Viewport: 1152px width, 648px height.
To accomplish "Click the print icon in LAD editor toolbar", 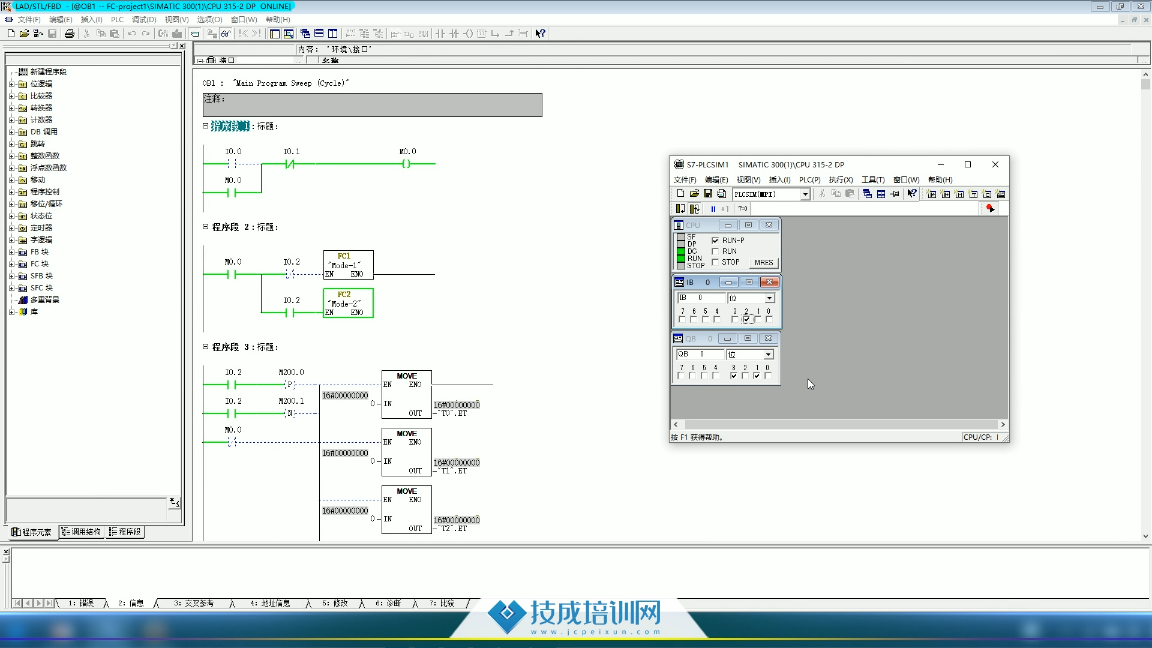I will (x=69, y=33).
